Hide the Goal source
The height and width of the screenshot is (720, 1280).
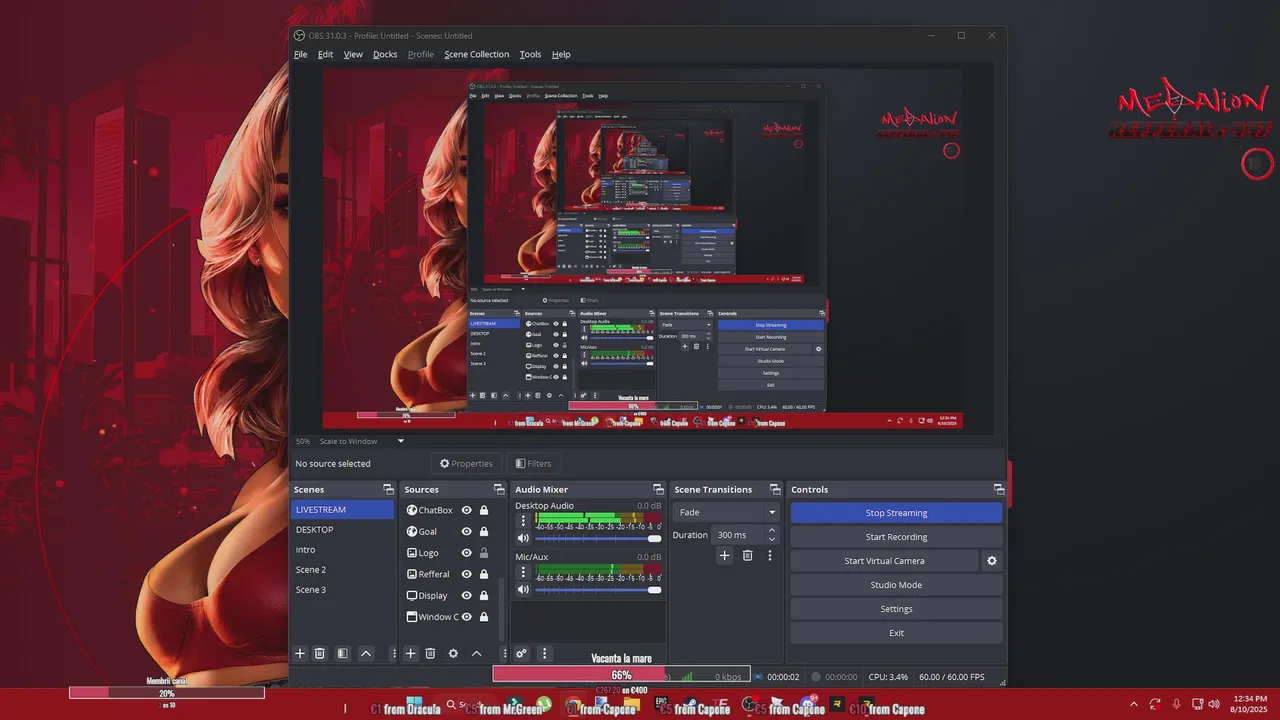click(x=466, y=531)
